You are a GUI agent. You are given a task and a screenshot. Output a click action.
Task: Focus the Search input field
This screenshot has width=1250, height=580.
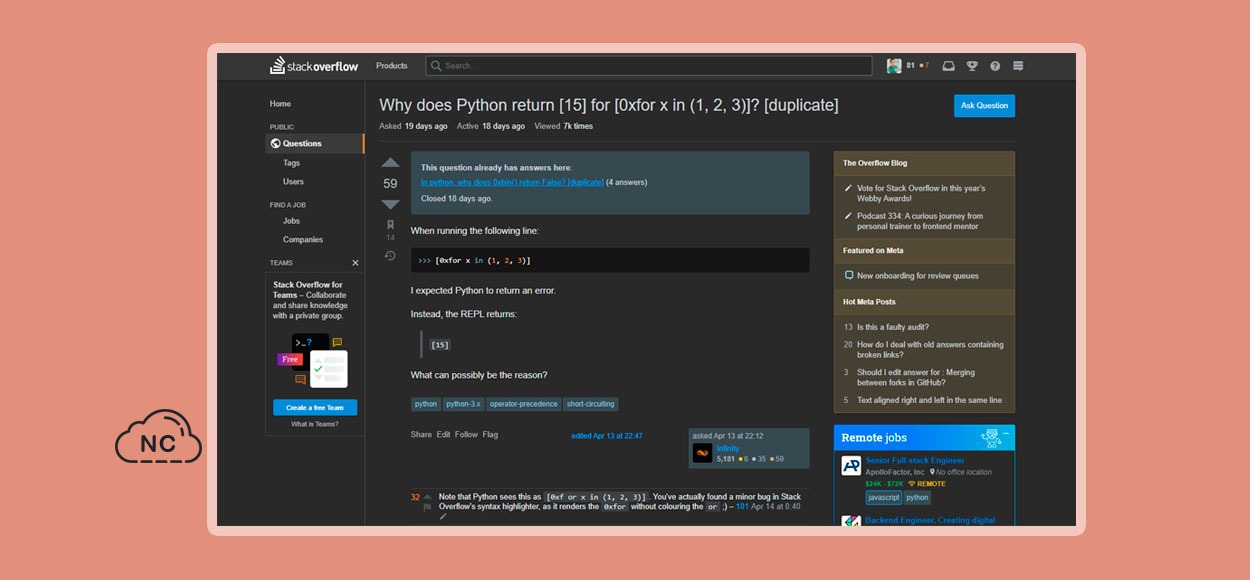[649, 66]
